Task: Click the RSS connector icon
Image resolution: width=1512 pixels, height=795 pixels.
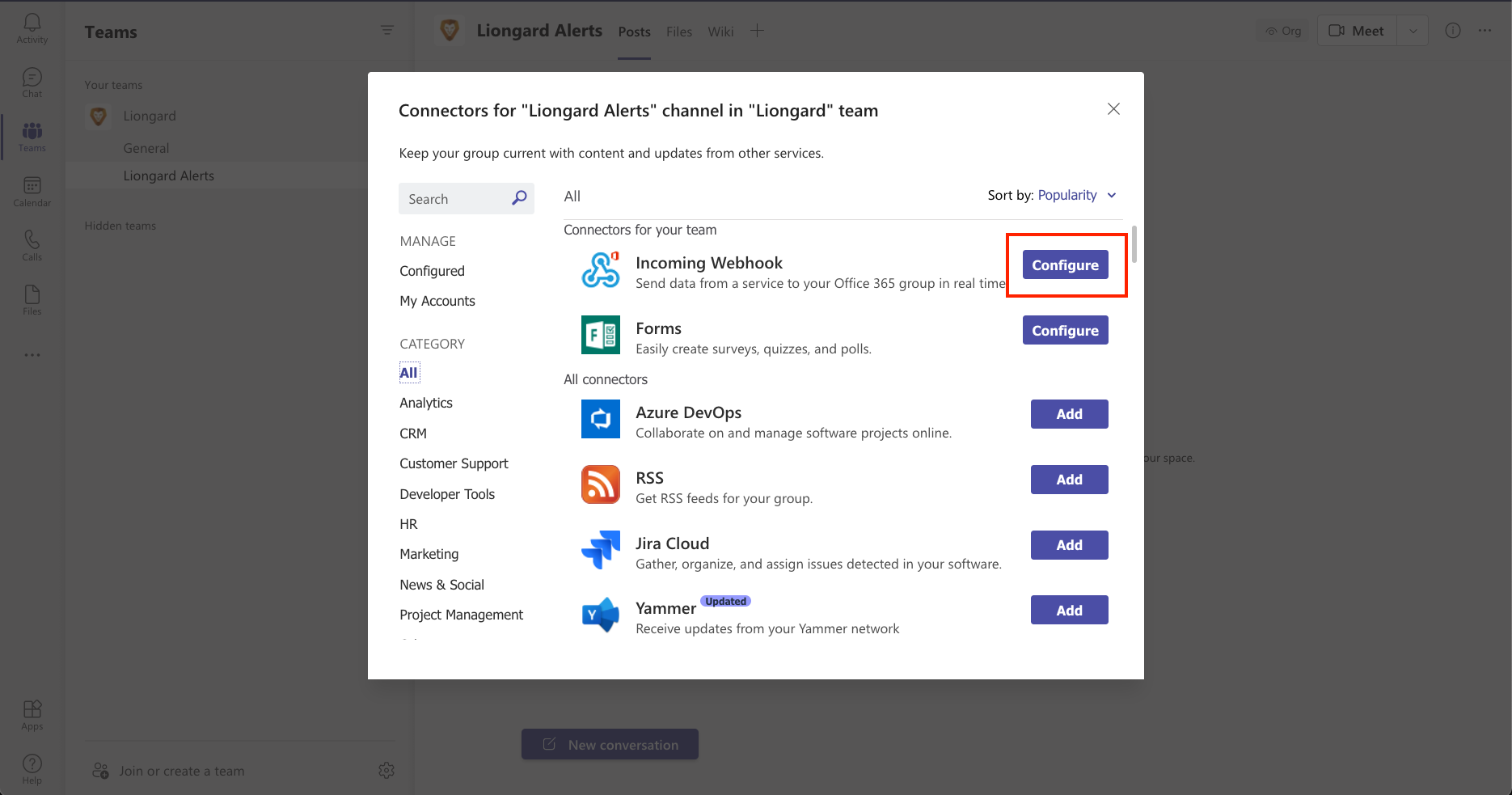Action: point(601,484)
